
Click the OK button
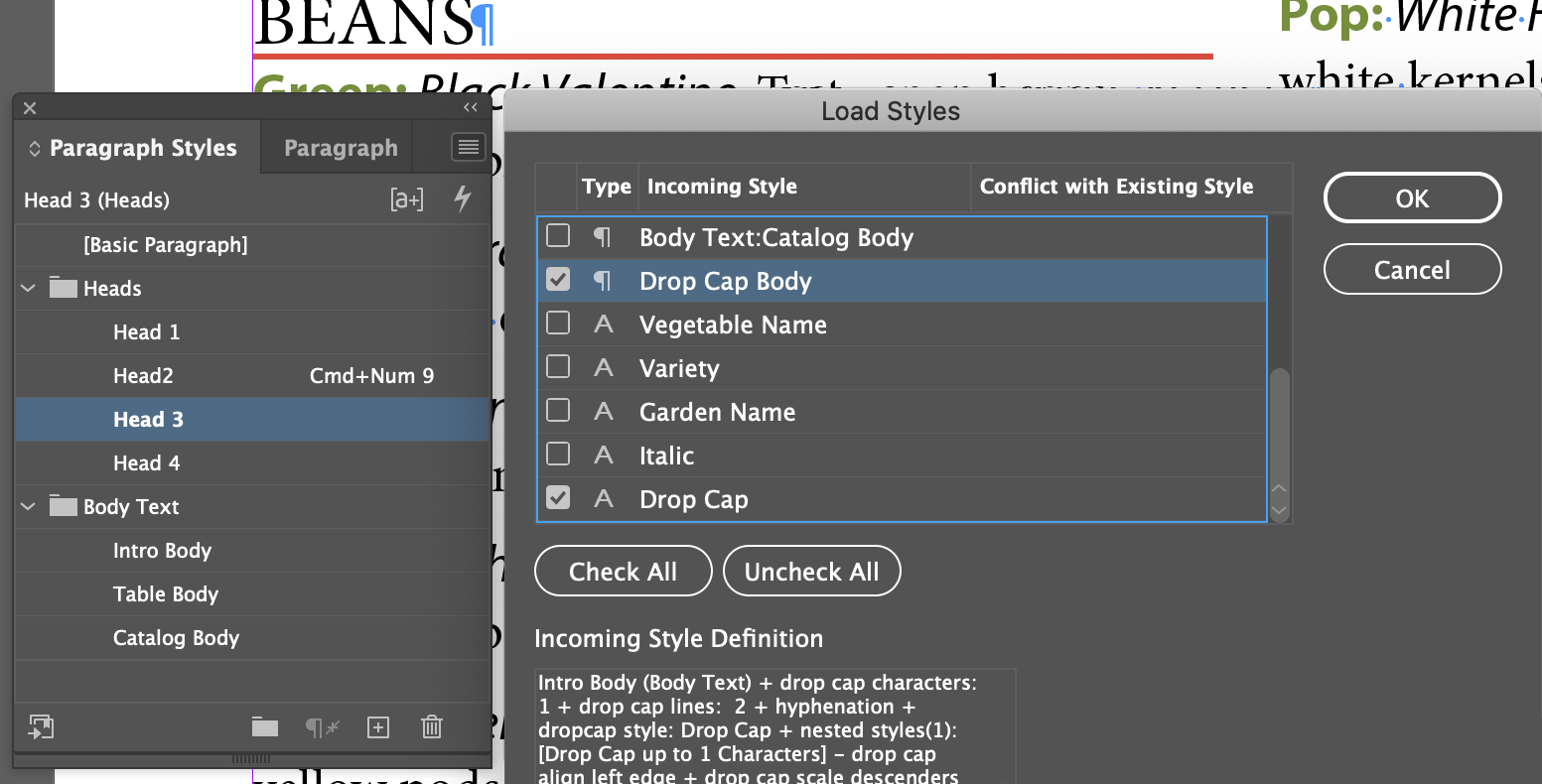point(1412,198)
